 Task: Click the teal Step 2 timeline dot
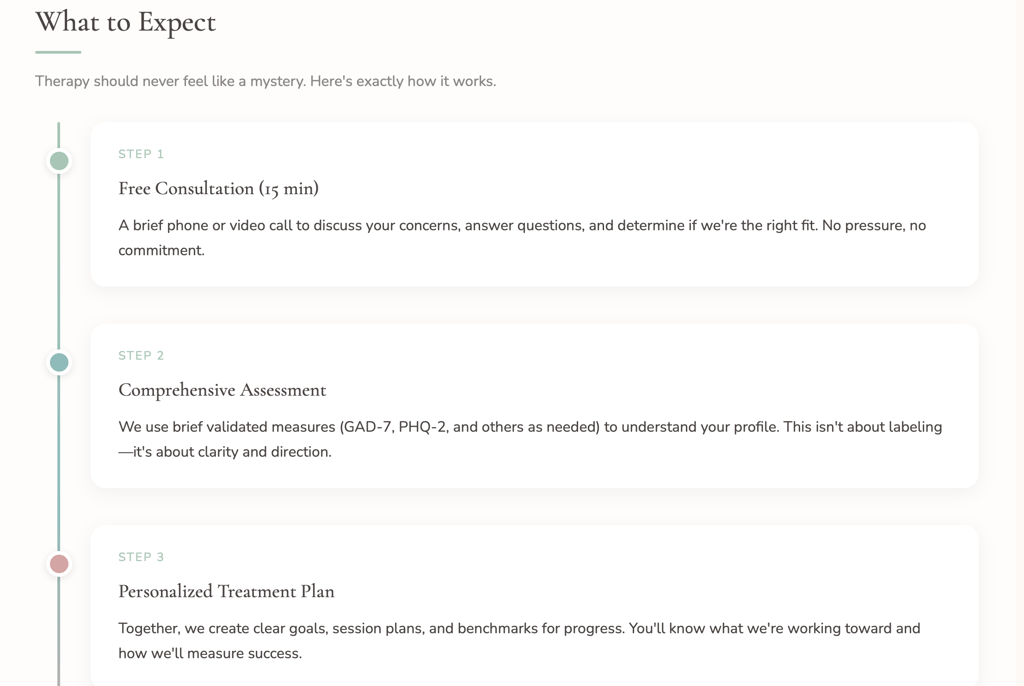tap(59, 362)
